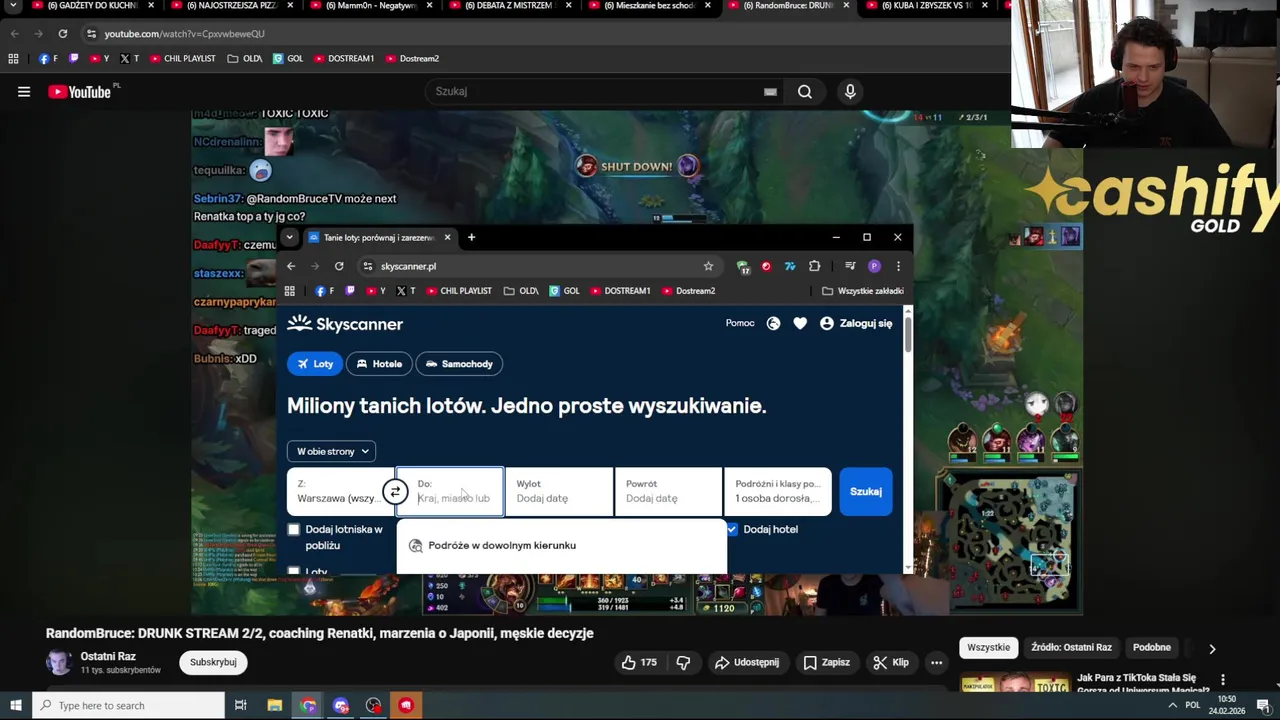Image resolution: width=1280 pixels, height=720 pixels.
Task: Open the Ostatni Raz channel name
Action: 108,657
